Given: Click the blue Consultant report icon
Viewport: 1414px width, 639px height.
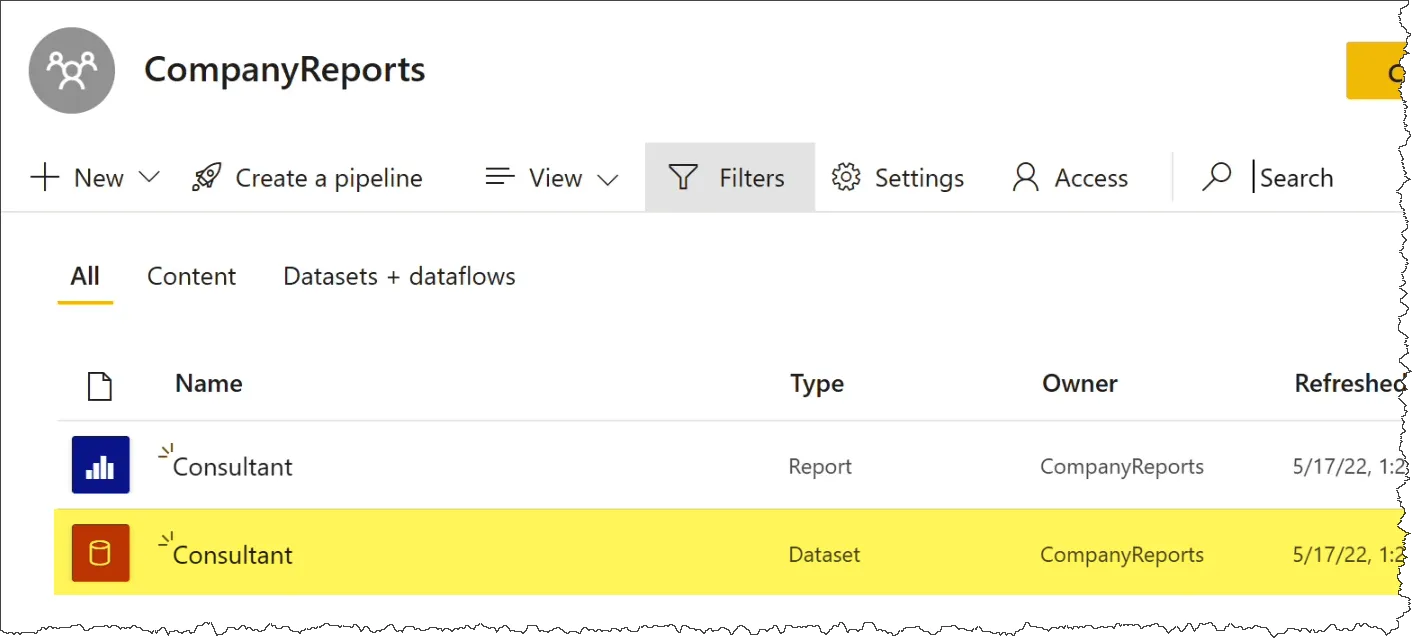Looking at the screenshot, I should pyautogui.click(x=100, y=465).
